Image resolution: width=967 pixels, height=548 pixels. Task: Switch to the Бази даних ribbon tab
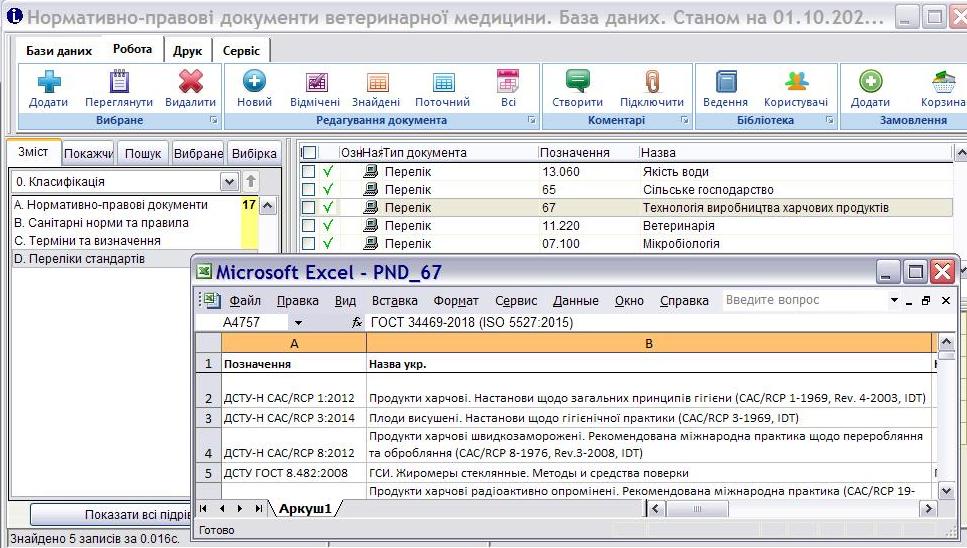coord(59,51)
